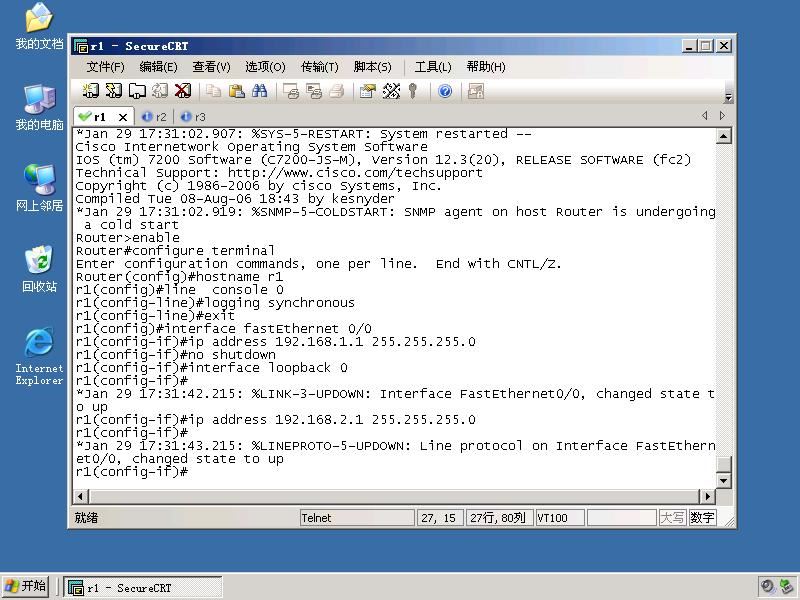Open Global Options tools icon
The height and width of the screenshot is (600, 800).
pyautogui.click(x=391, y=91)
